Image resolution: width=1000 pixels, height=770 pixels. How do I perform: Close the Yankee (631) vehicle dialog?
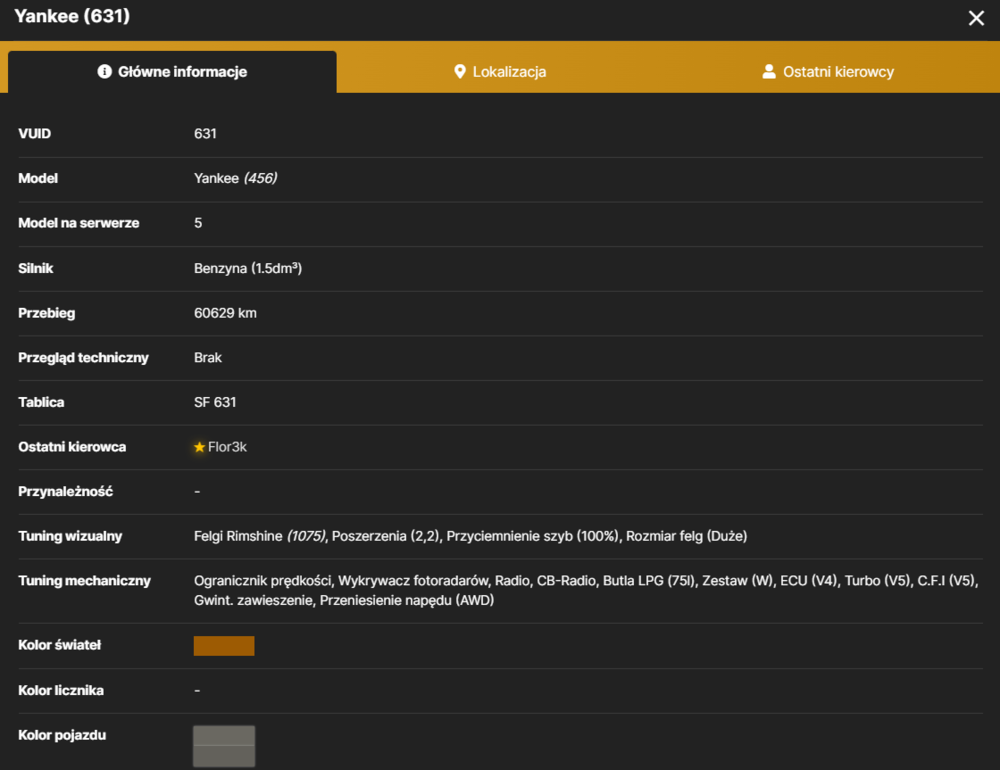(976, 18)
